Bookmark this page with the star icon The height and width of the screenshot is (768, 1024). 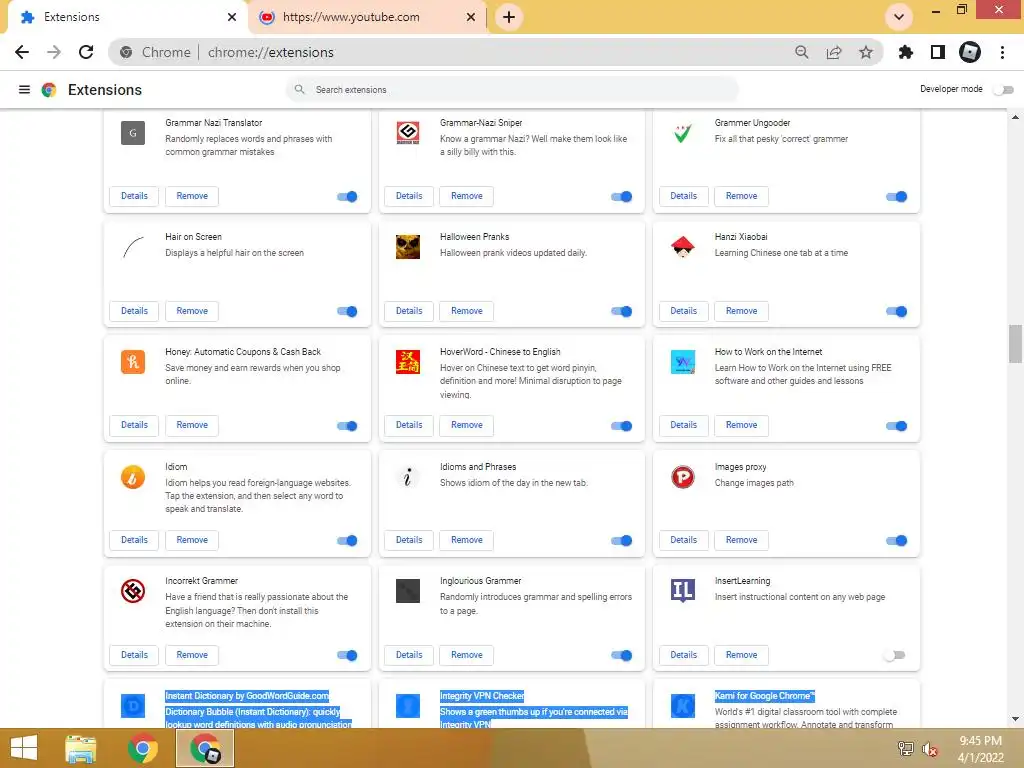pyautogui.click(x=866, y=52)
